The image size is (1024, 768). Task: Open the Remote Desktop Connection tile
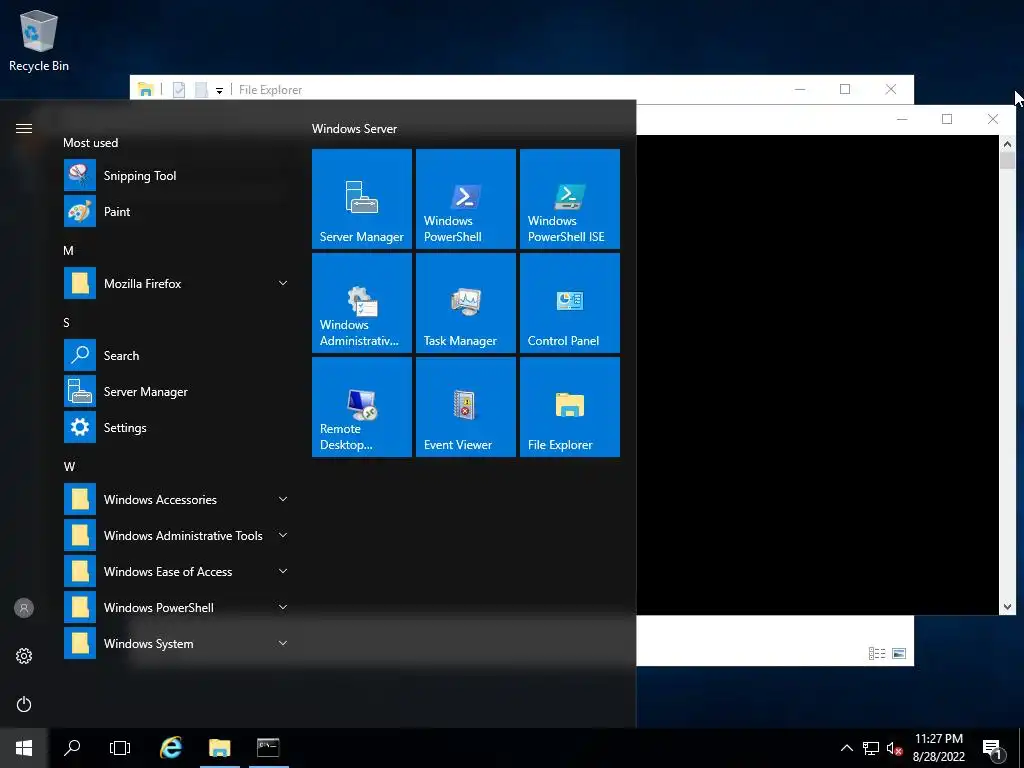coord(362,407)
